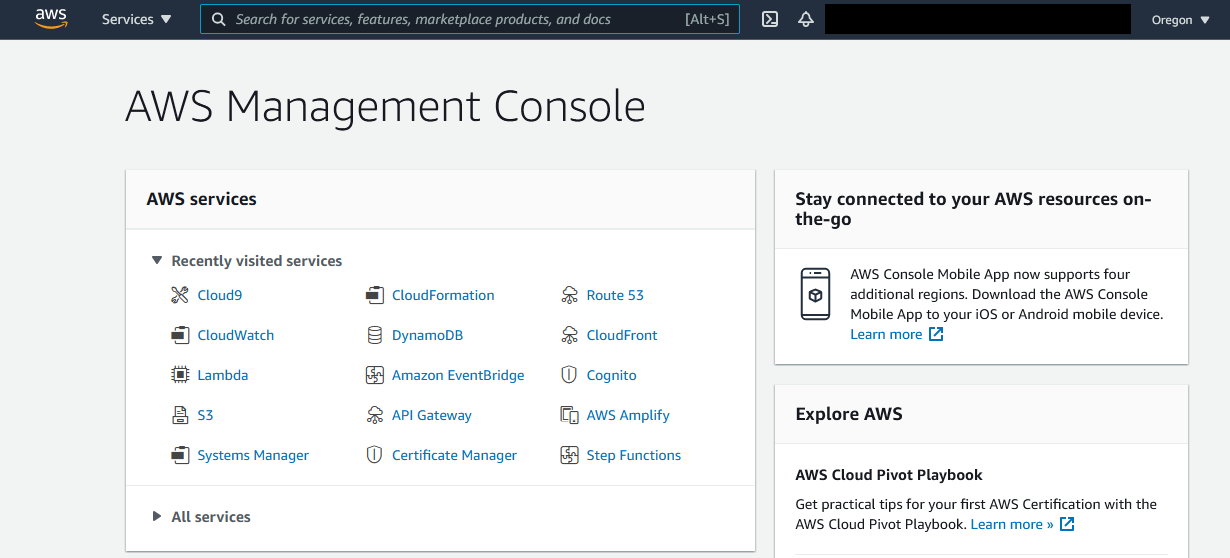This screenshot has width=1230, height=558.
Task: Open the Services dropdown menu
Action: click(137, 19)
